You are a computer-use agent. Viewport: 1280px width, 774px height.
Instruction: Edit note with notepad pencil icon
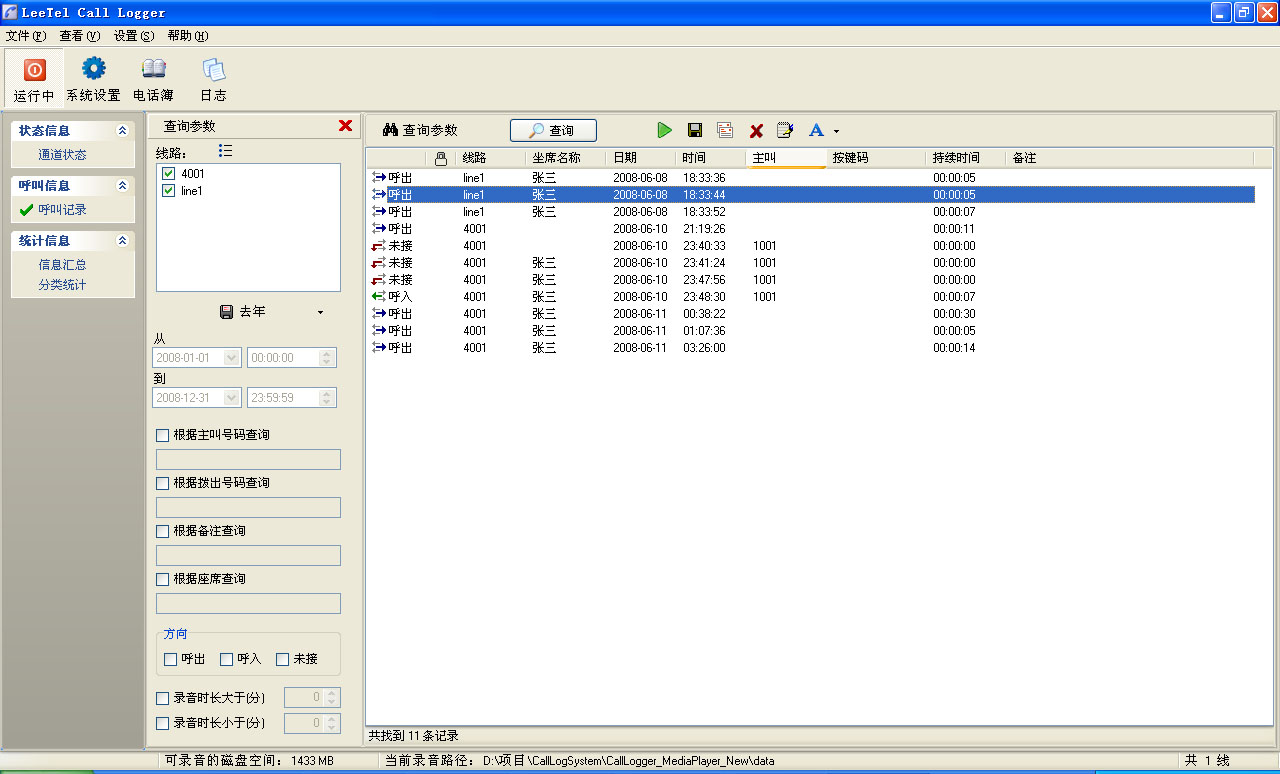coord(785,130)
